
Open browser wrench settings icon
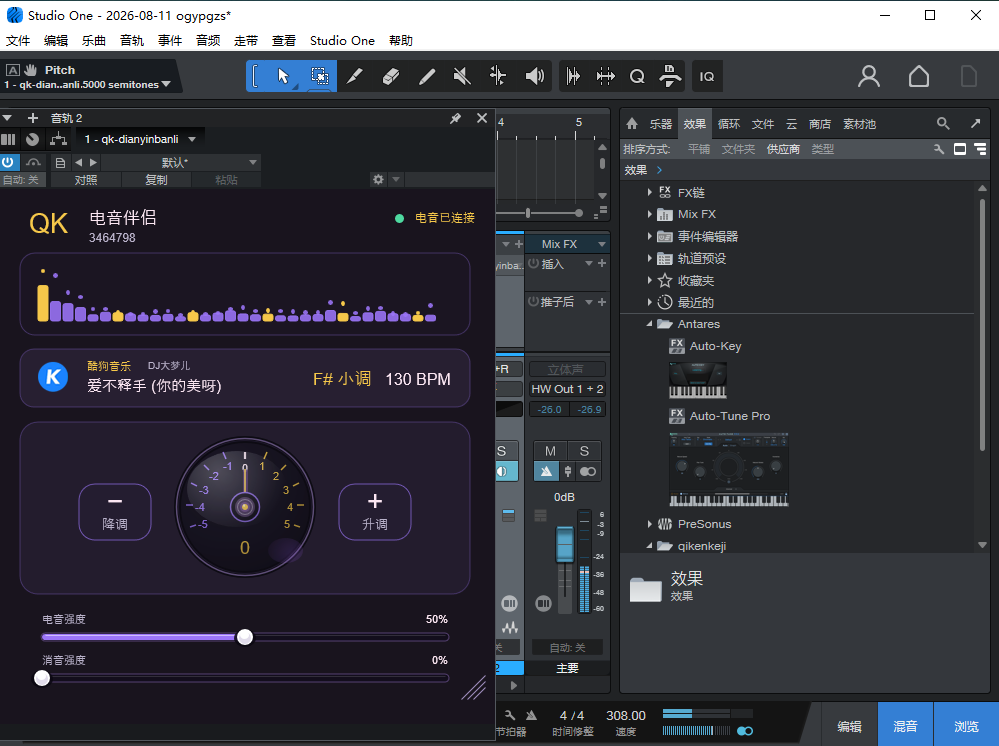[938, 149]
